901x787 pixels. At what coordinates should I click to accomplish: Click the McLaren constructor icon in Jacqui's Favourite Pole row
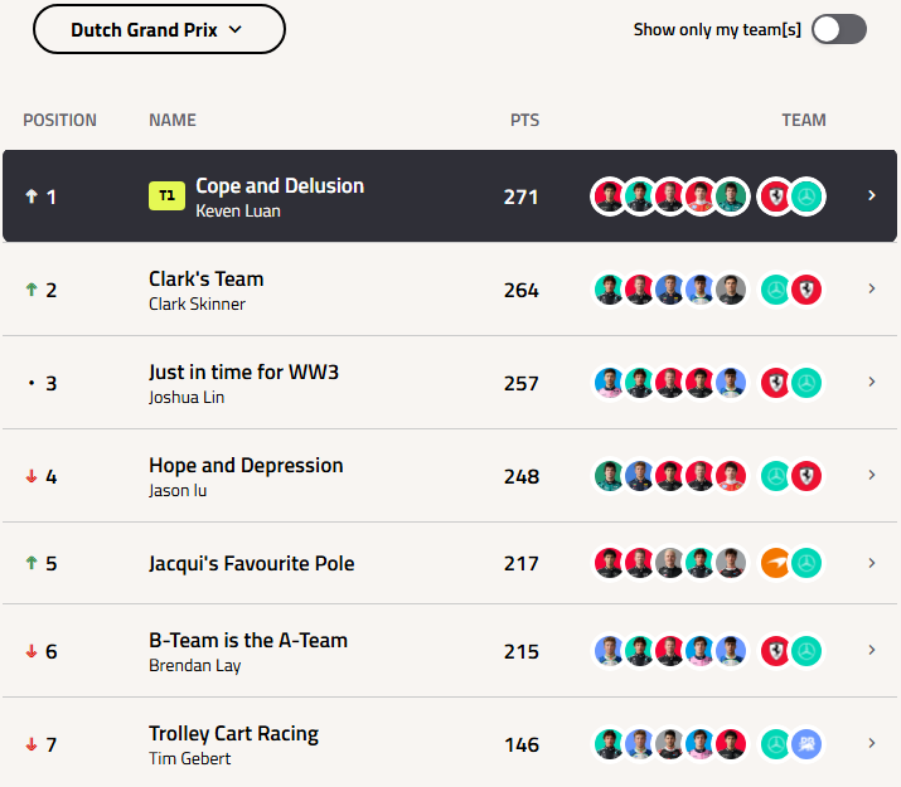tap(776, 563)
